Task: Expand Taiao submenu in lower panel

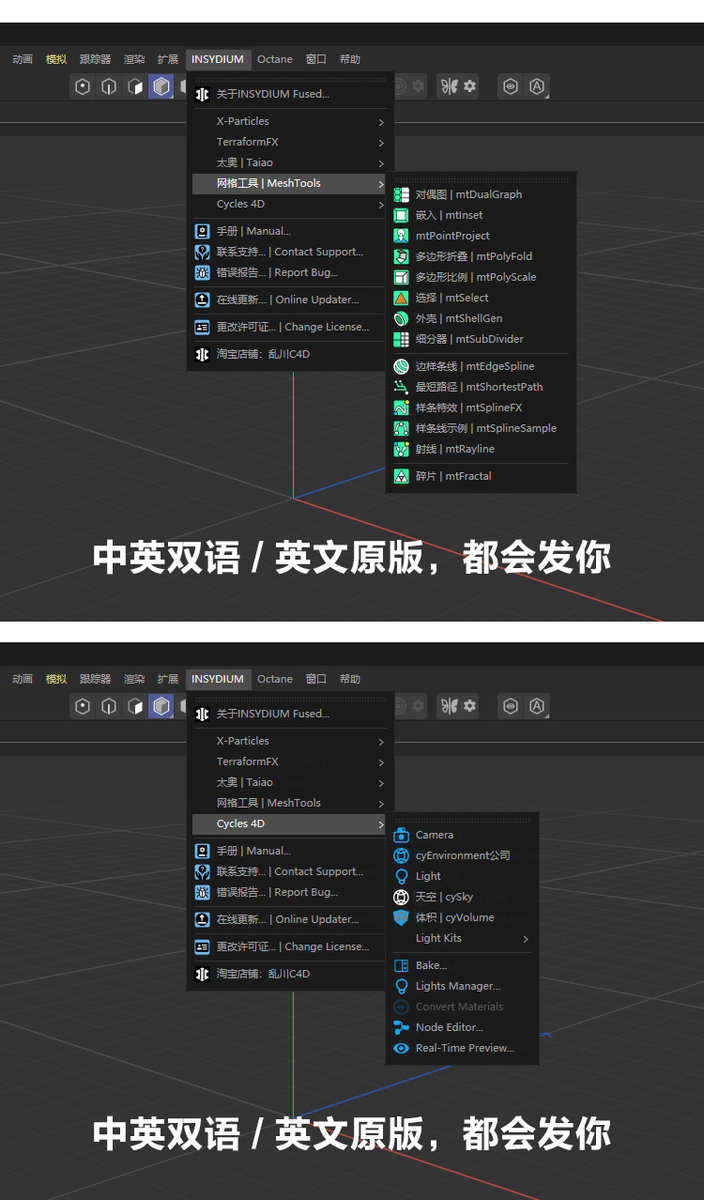Action: [x=290, y=782]
